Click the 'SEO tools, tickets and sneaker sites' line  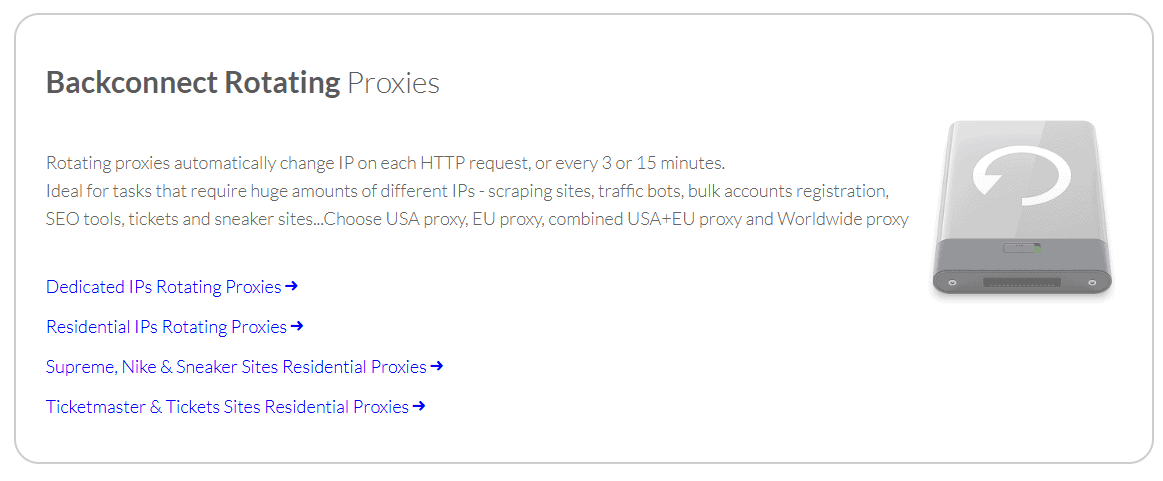(x=477, y=220)
